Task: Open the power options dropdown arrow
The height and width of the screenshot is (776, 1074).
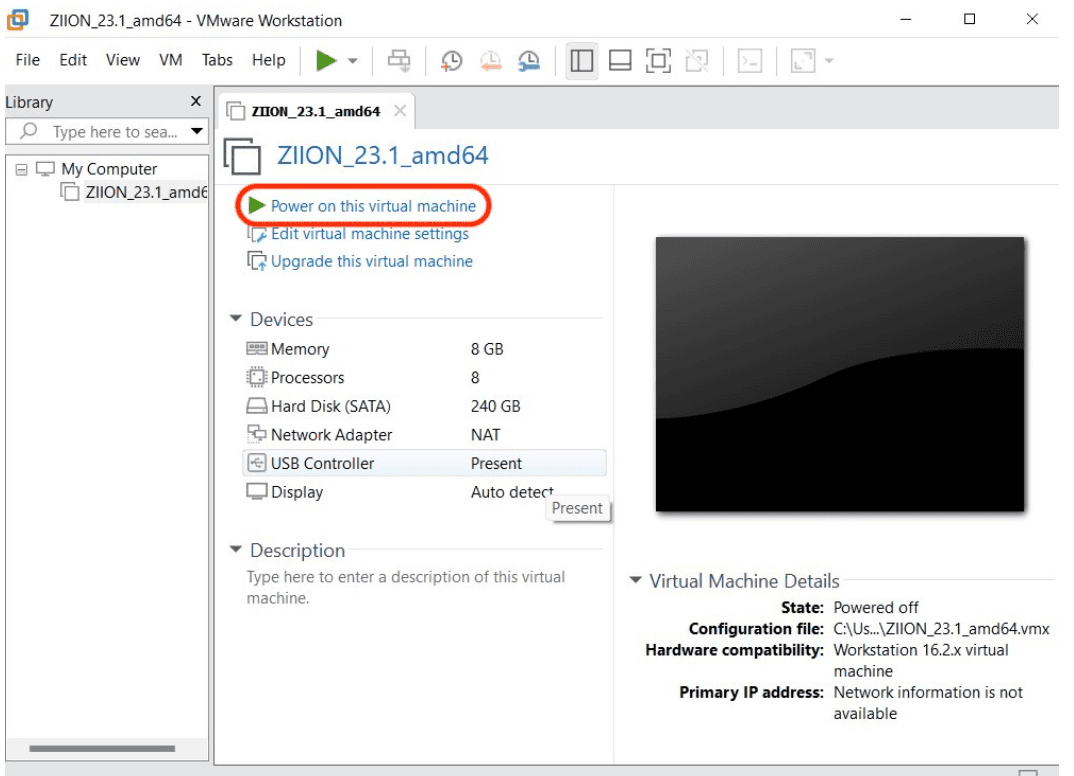Action: click(353, 62)
